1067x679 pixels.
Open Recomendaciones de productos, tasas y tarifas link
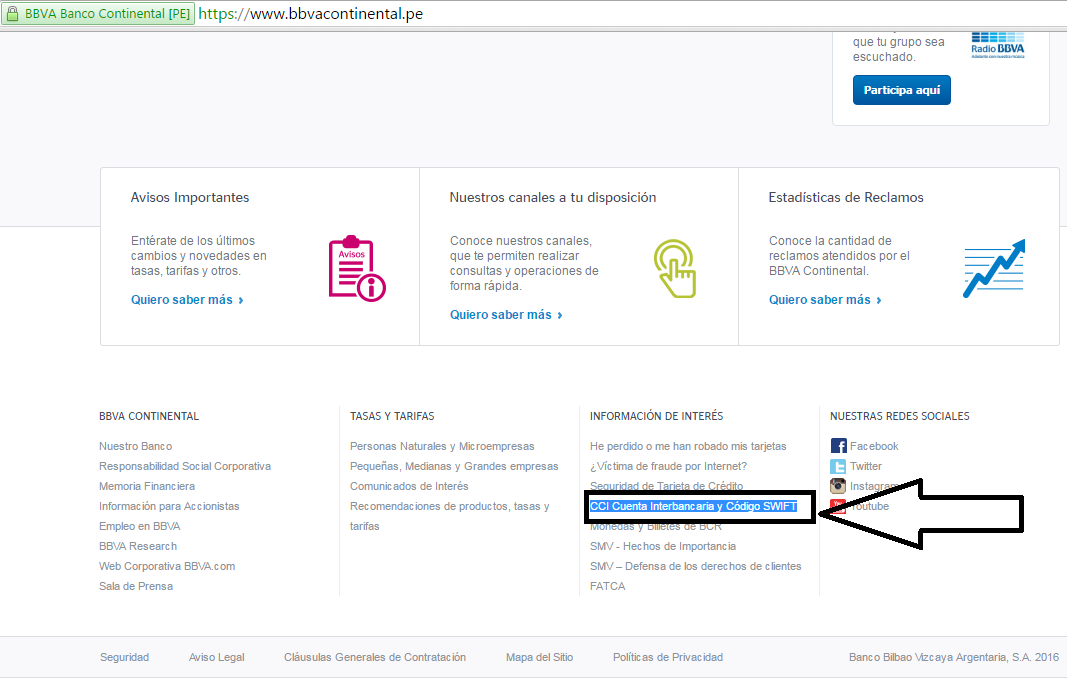point(449,516)
